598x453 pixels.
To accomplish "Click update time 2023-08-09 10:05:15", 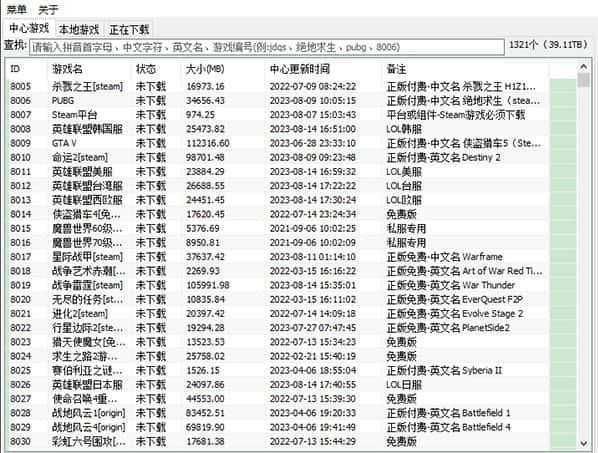I will point(313,101).
